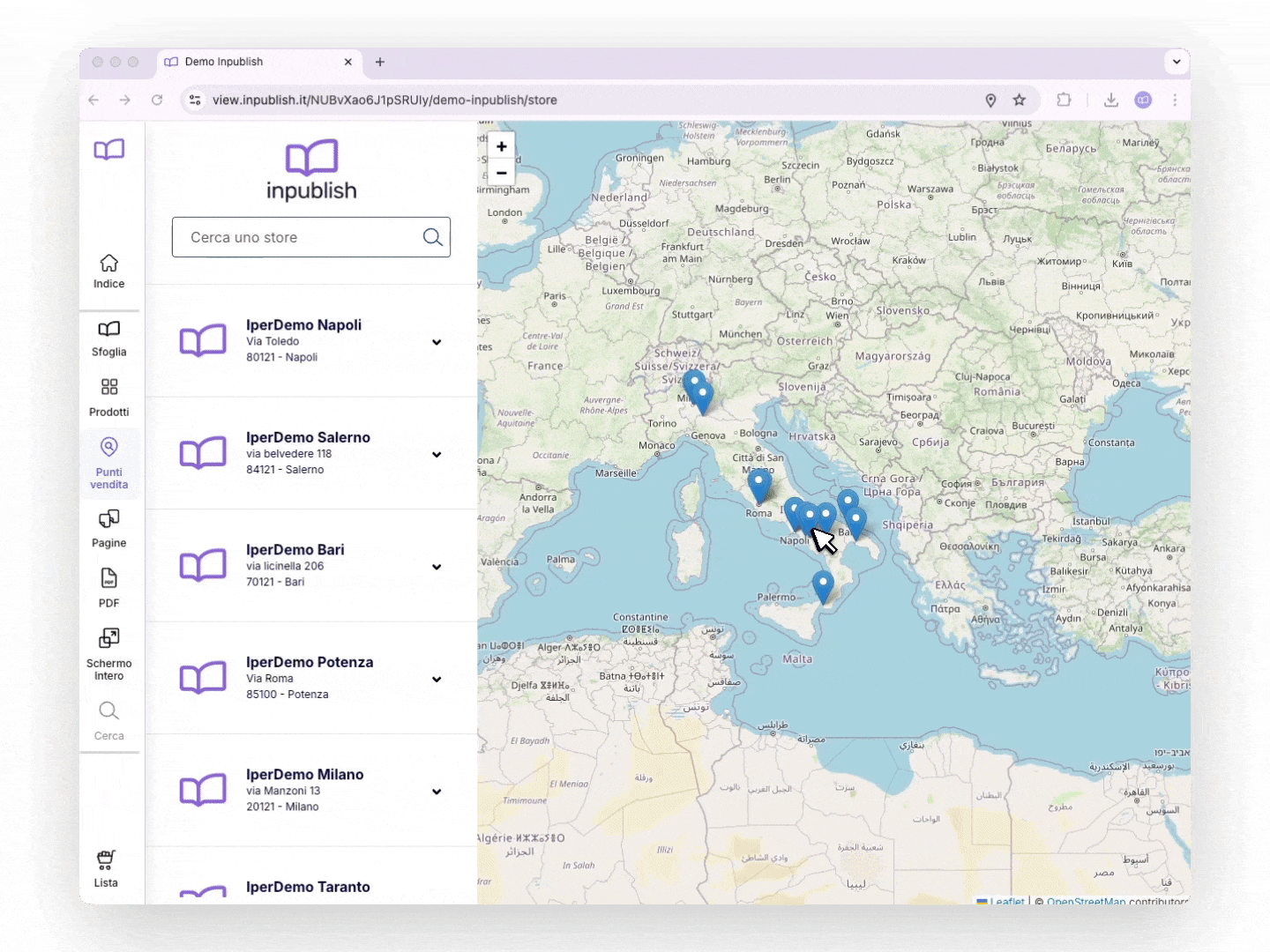Open the Pagine section
Screen dimensions: 1270x952
pyautogui.click(x=108, y=527)
